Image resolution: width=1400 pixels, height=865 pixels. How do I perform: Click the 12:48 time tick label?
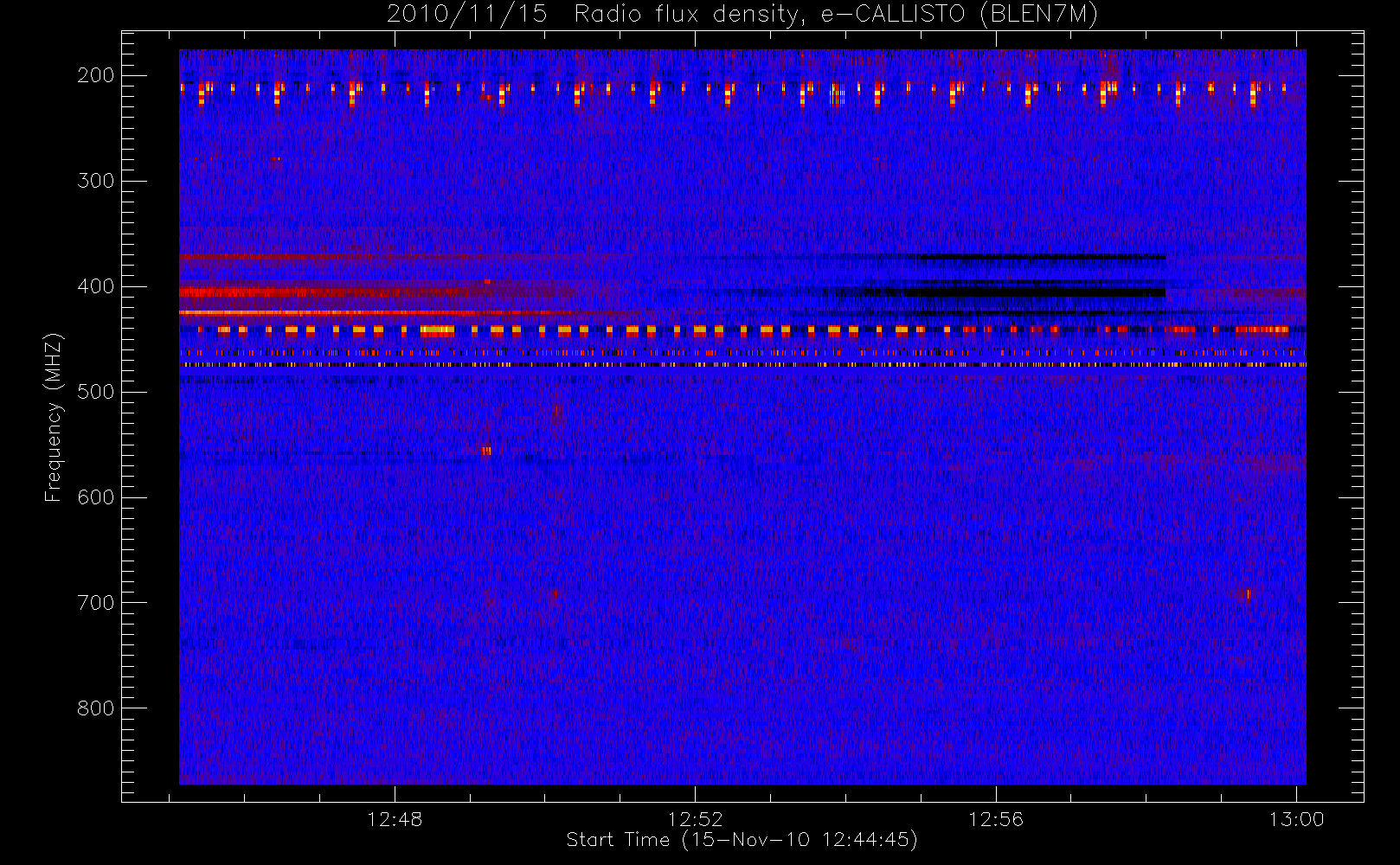(395, 819)
